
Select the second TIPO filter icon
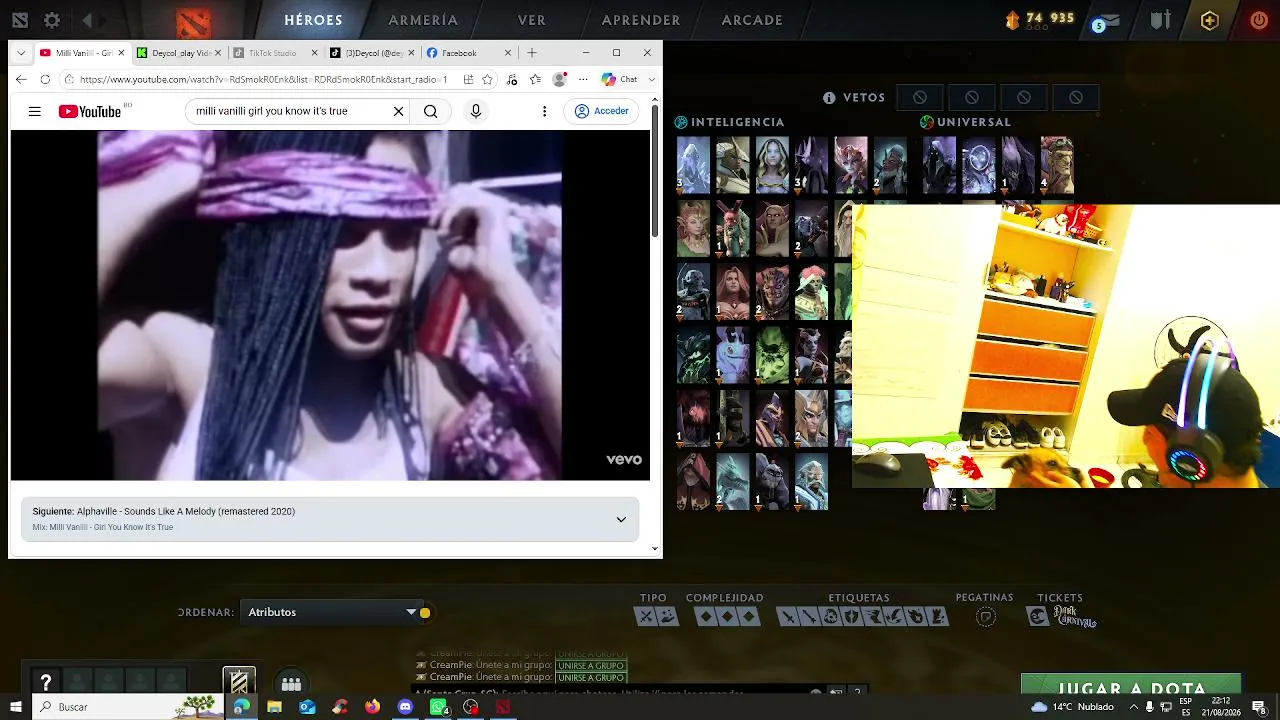667,617
